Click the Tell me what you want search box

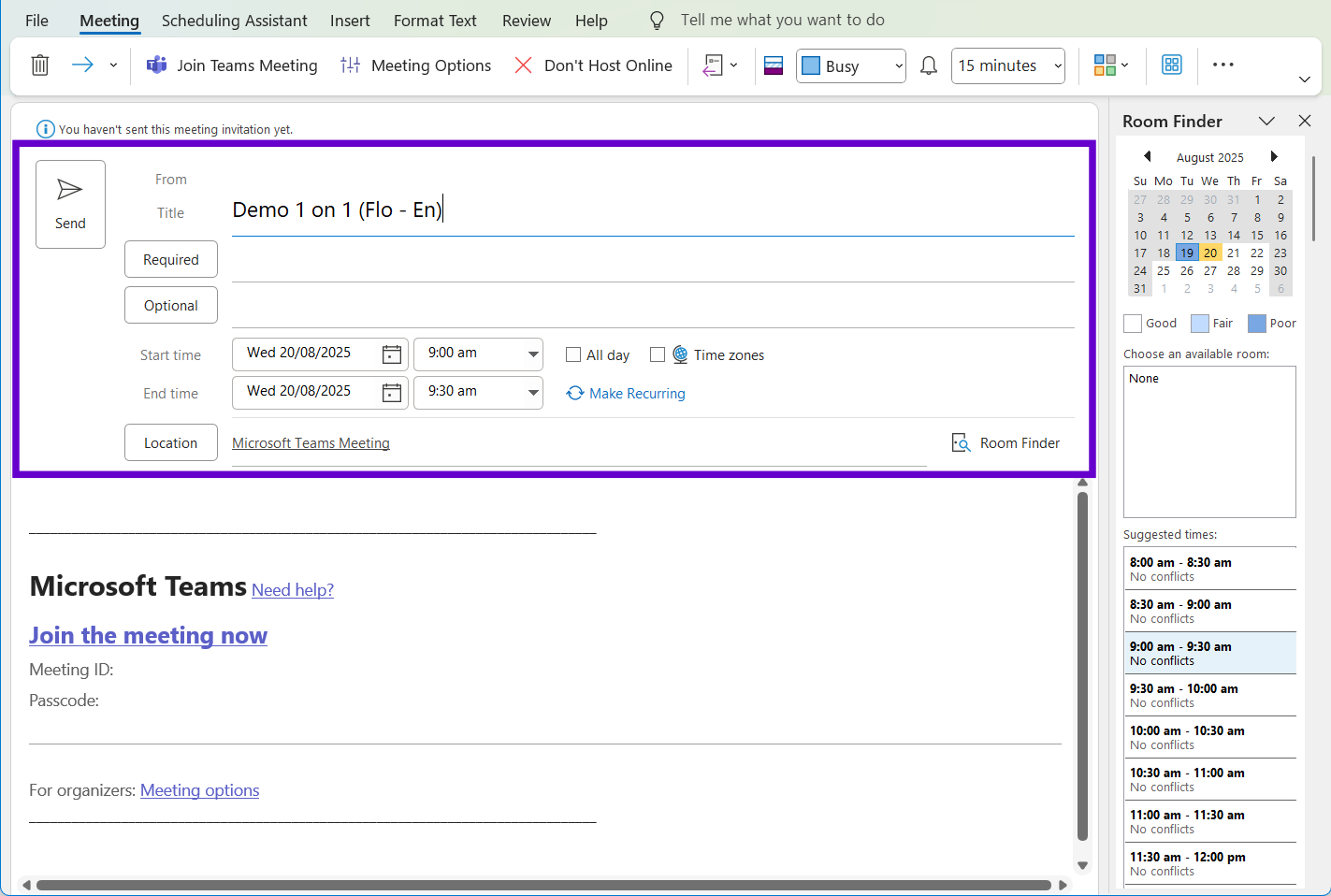pos(782,20)
